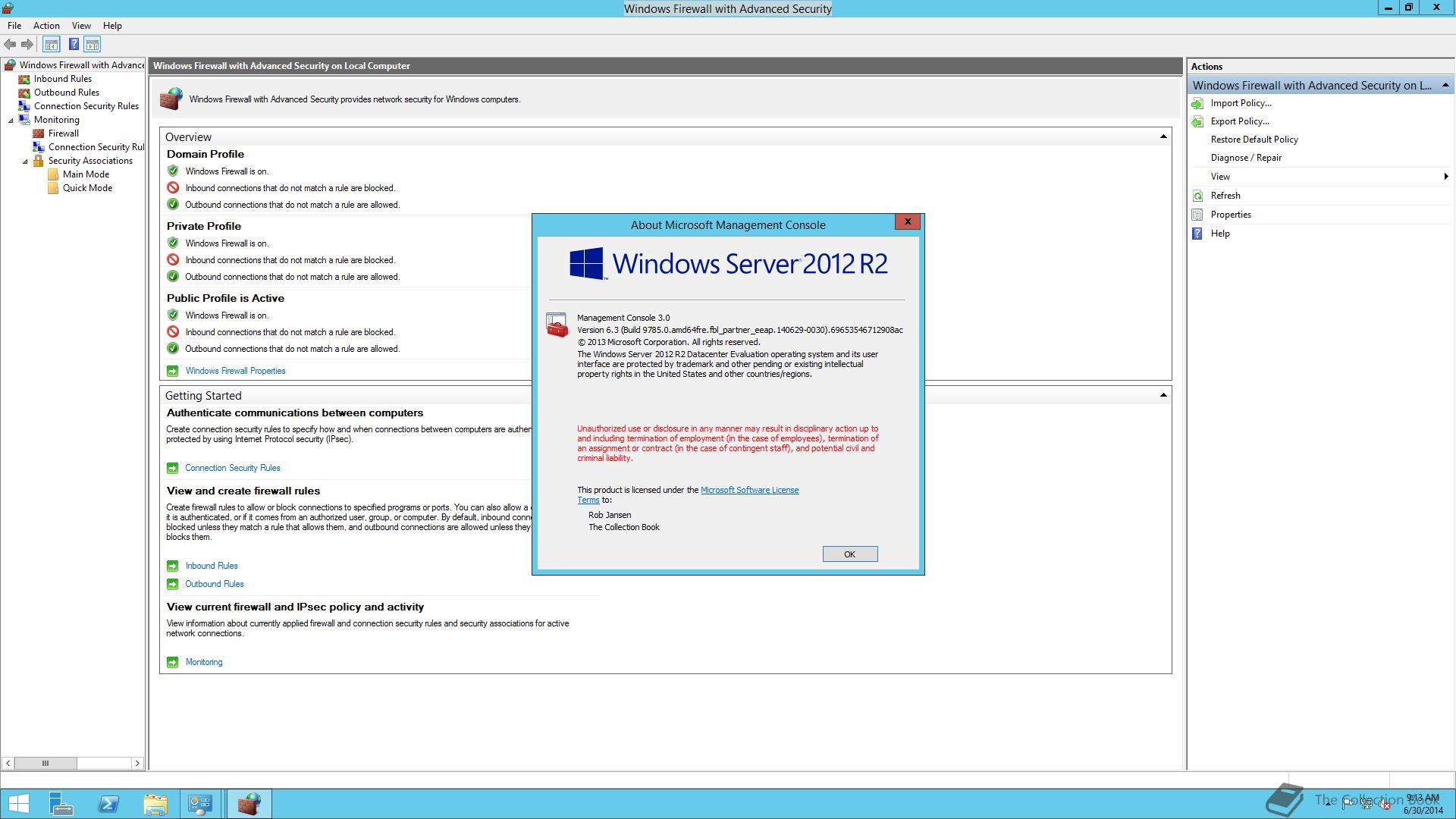This screenshot has height=819, width=1456.
Task: Click Restore Default Policy action
Action: tap(1254, 140)
